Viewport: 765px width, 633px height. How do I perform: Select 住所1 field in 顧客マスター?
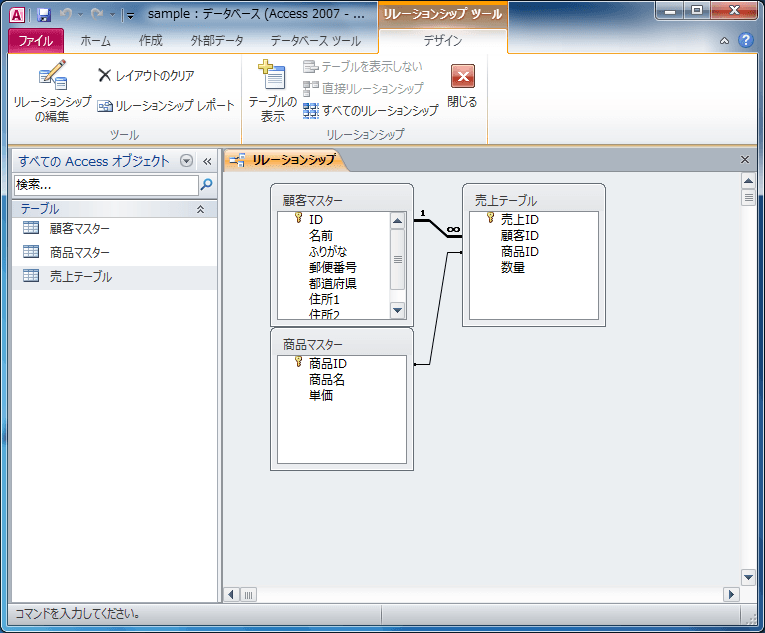pyautogui.click(x=324, y=299)
